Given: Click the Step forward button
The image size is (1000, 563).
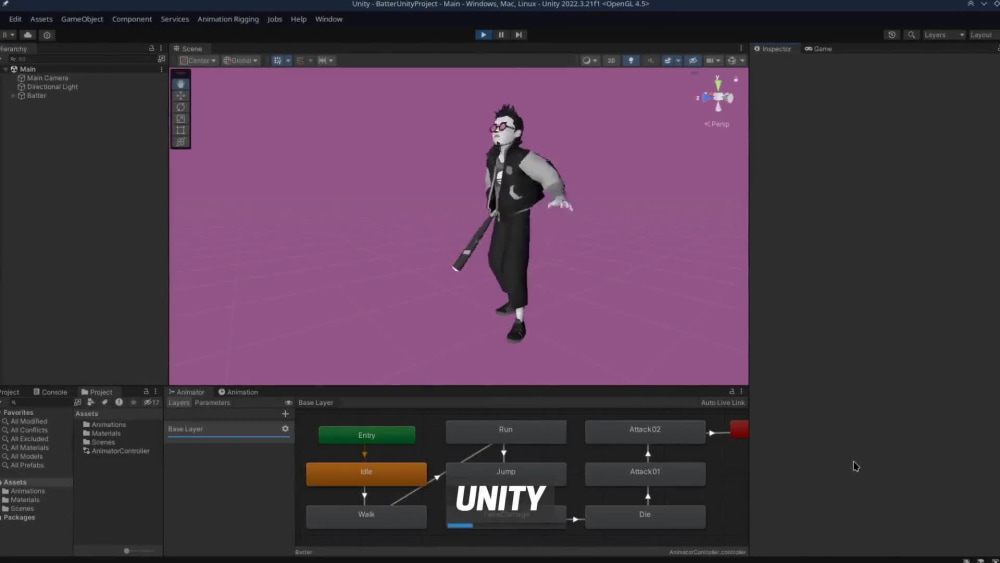Looking at the screenshot, I should pos(518,35).
